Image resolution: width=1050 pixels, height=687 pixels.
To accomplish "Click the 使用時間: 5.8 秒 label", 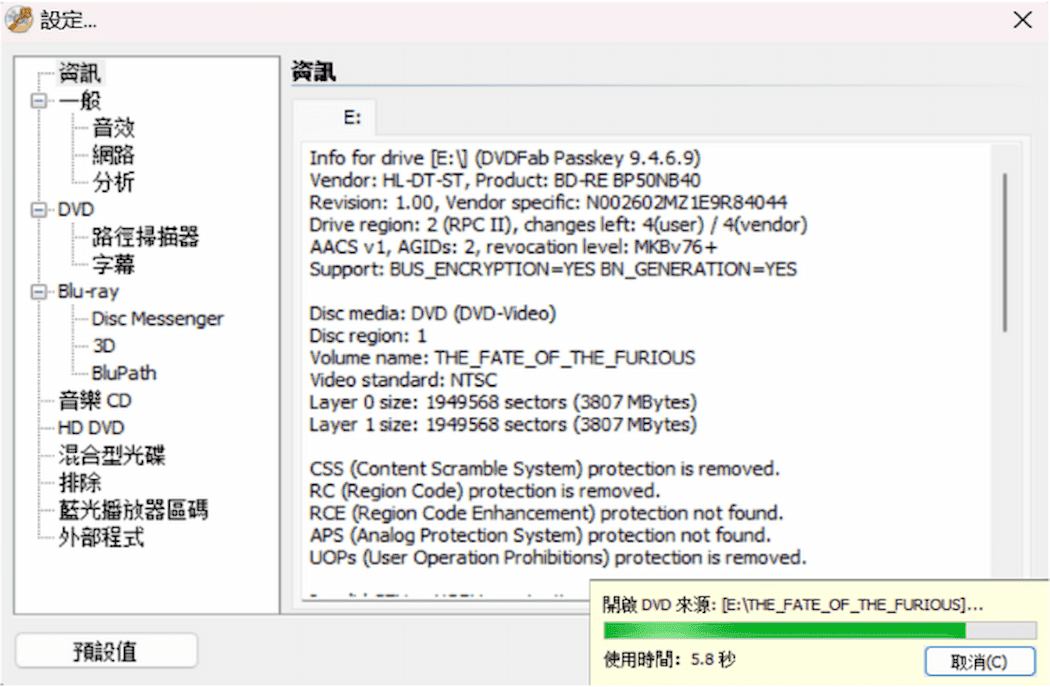I will [x=669, y=660].
